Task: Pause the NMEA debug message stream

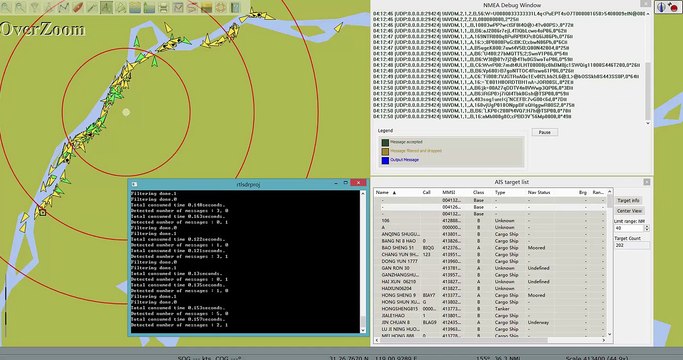Action: (x=544, y=132)
